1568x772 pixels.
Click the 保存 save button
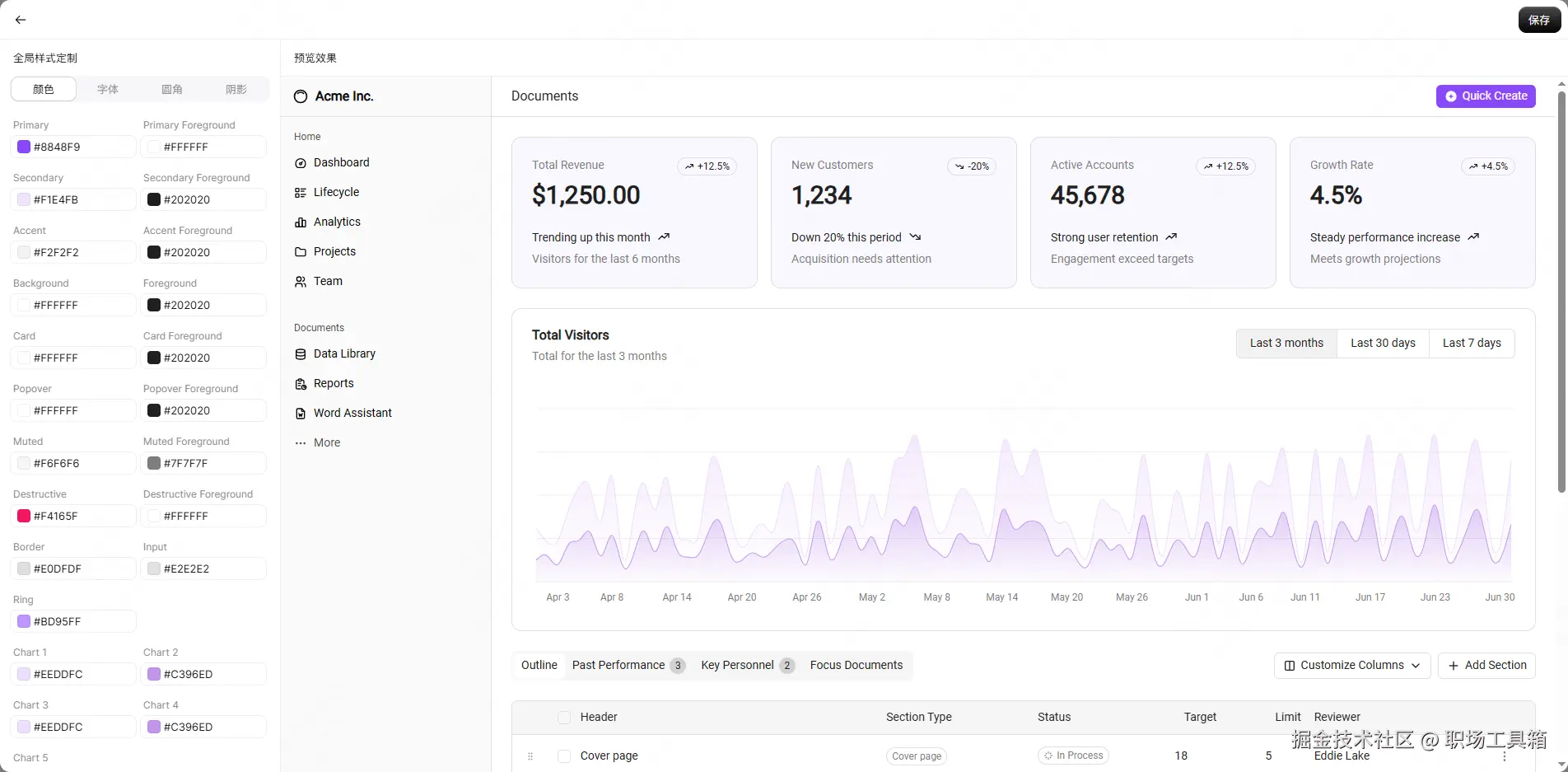1539,20
